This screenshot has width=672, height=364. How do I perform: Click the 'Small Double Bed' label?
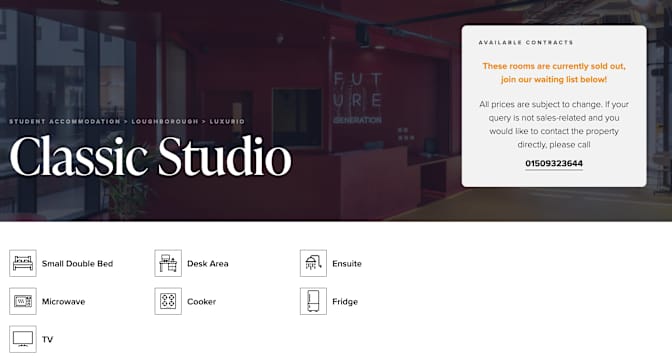point(78,264)
